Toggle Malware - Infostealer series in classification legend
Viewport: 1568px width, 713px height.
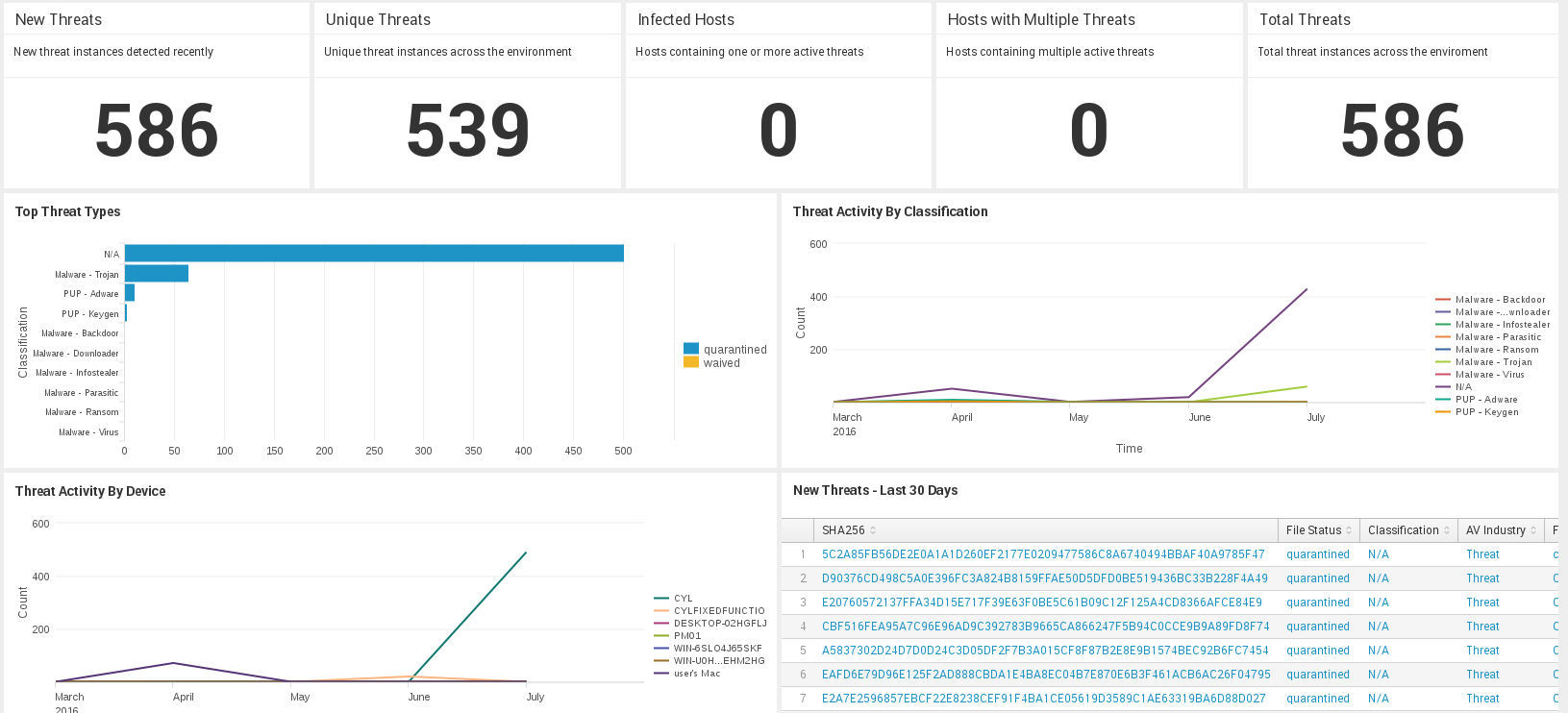[x=1493, y=325]
